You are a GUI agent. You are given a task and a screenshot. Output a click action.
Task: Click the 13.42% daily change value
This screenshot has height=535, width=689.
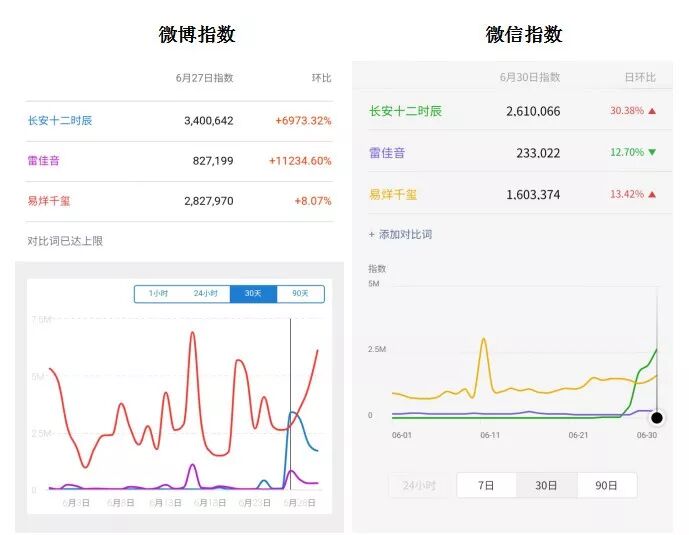pyautogui.click(x=627, y=194)
